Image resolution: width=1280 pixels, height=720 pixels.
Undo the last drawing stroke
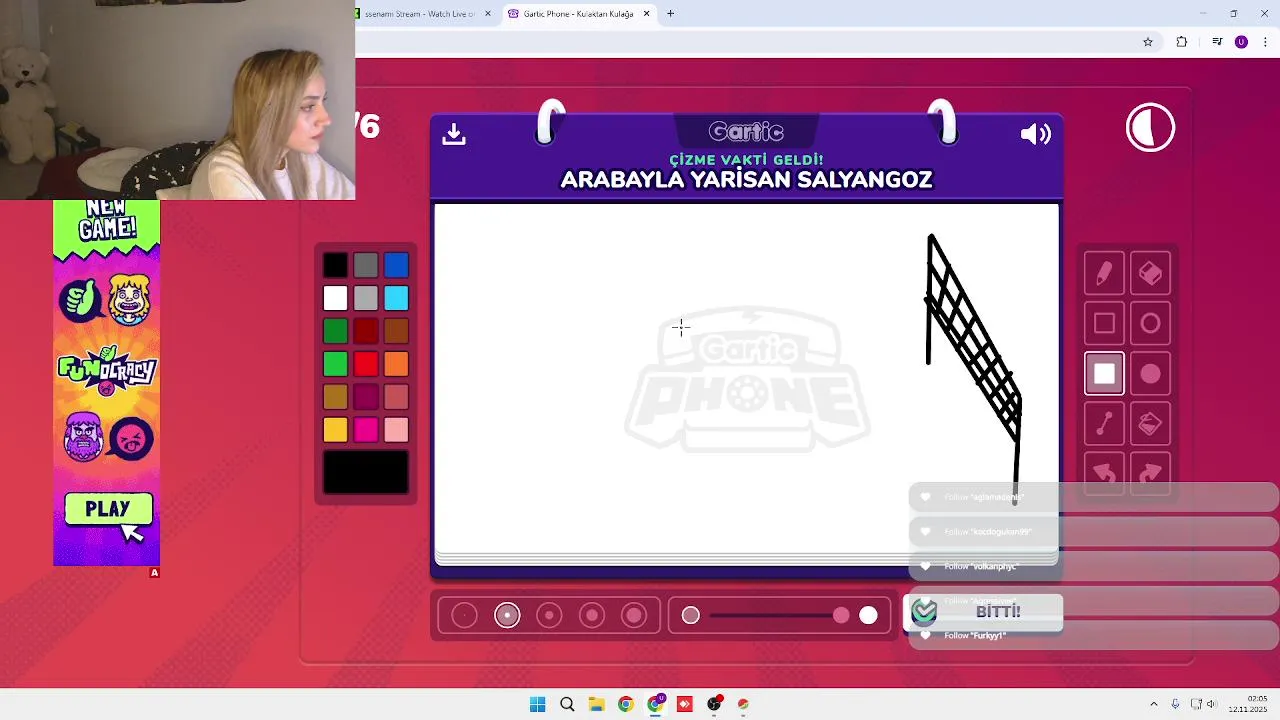(1104, 472)
